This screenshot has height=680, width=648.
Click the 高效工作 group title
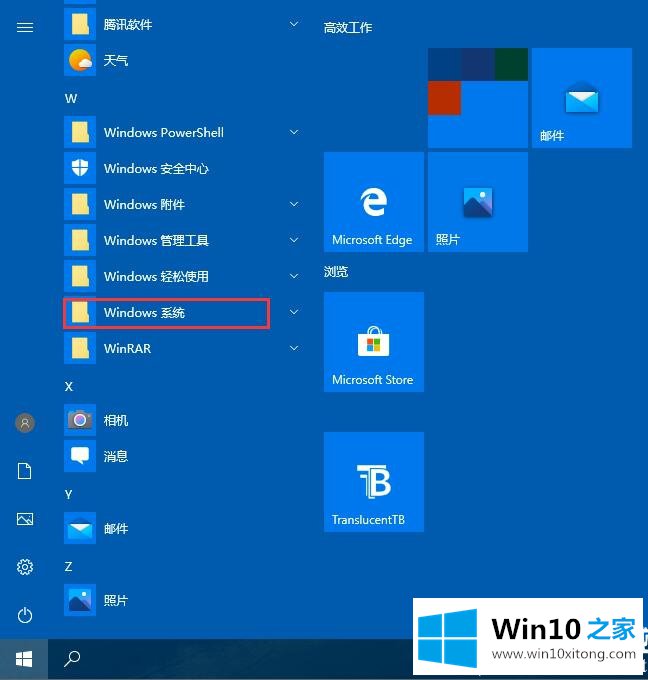[x=348, y=28]
